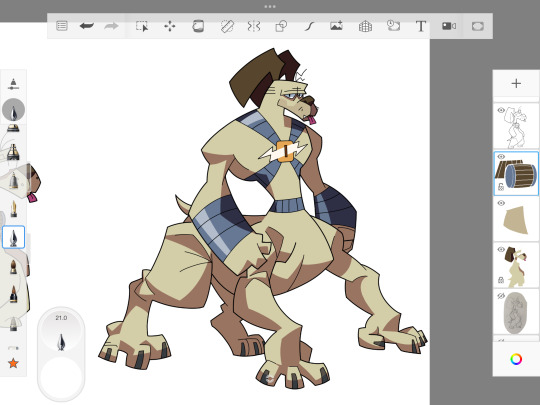Select the highlighted inking pen brush
This screenshot has width=540, height=405.
[13, 237]
